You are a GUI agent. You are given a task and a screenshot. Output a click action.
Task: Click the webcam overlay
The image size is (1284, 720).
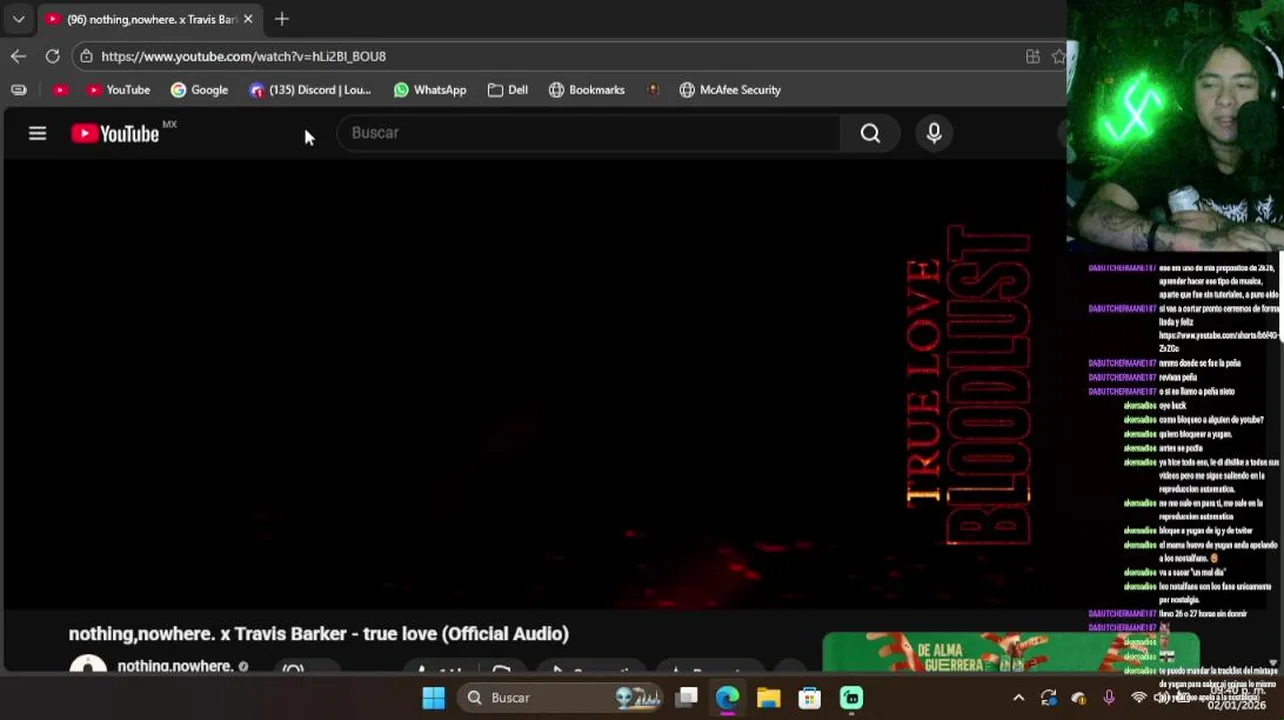1175,125
